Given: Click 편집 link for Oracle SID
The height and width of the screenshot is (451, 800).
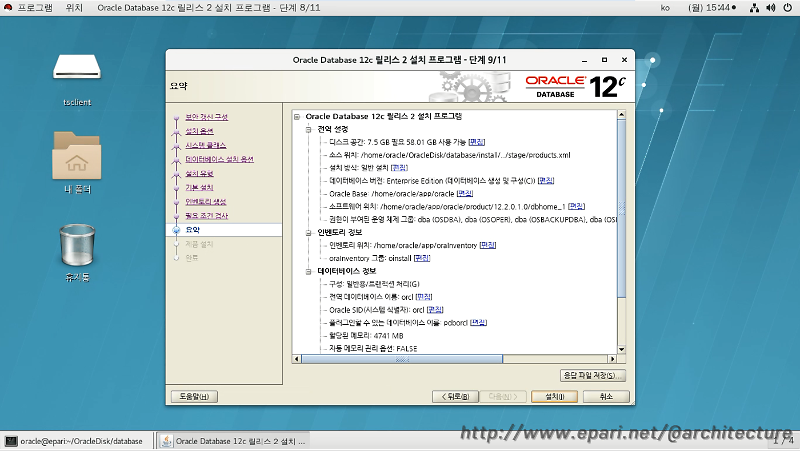Looking at the screenshot, I should pyautogui.click(x=435, y=310).
